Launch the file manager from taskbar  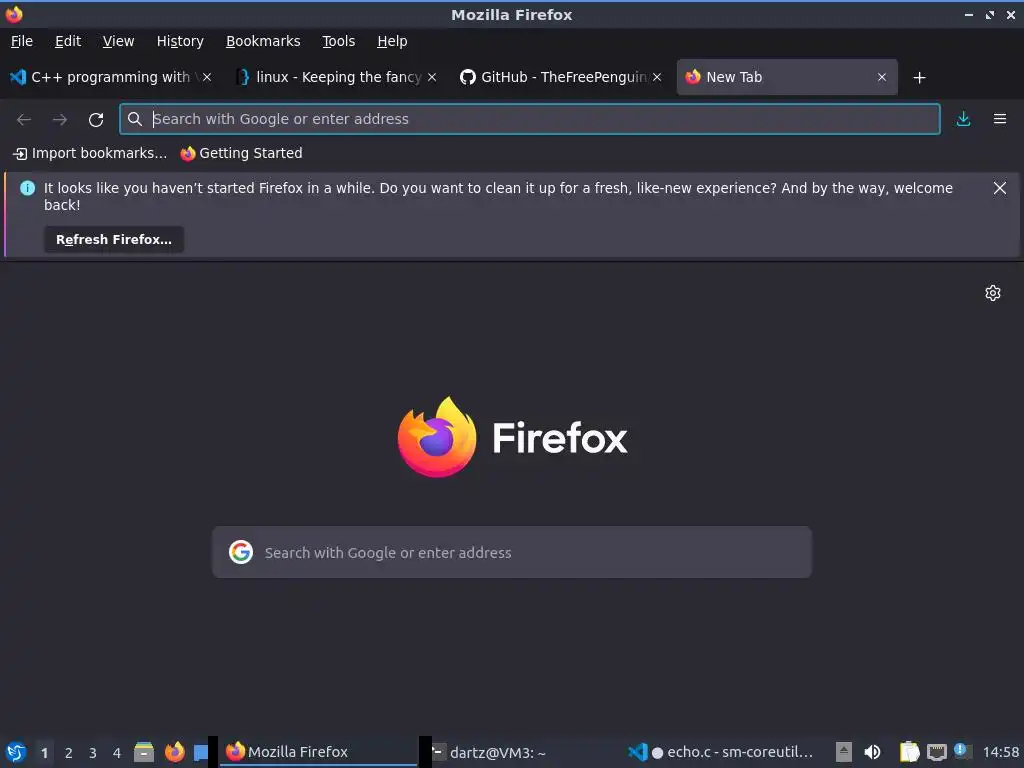144,752
